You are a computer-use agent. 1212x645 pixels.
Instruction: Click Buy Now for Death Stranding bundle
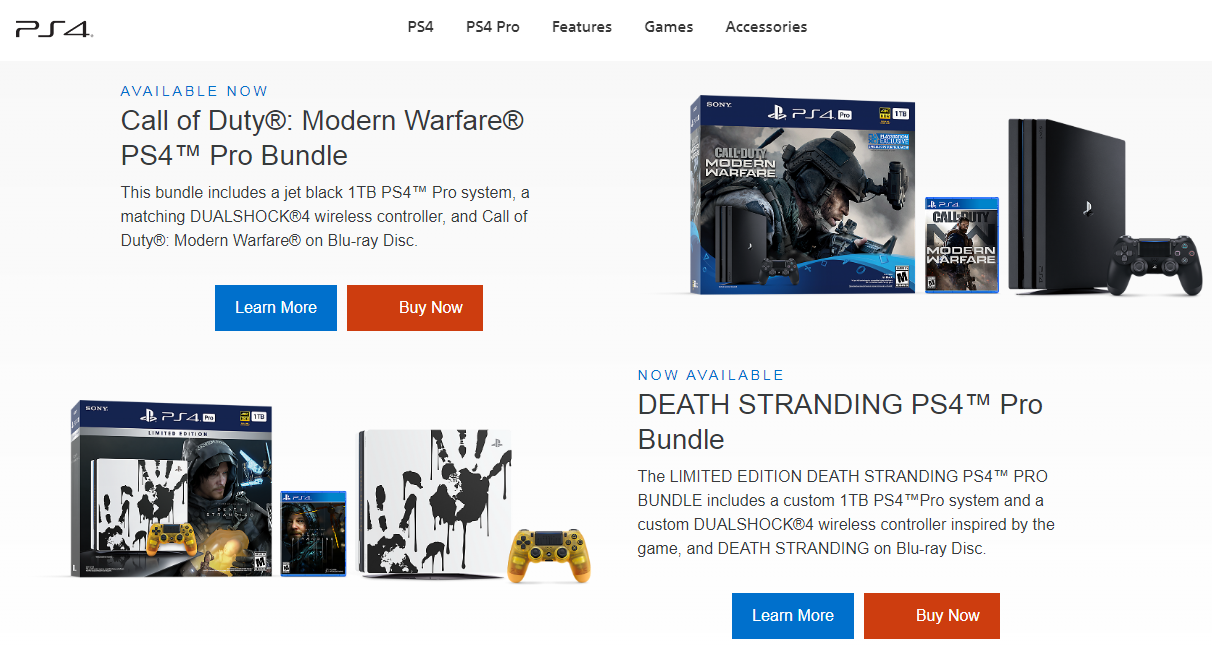[932, 616]
